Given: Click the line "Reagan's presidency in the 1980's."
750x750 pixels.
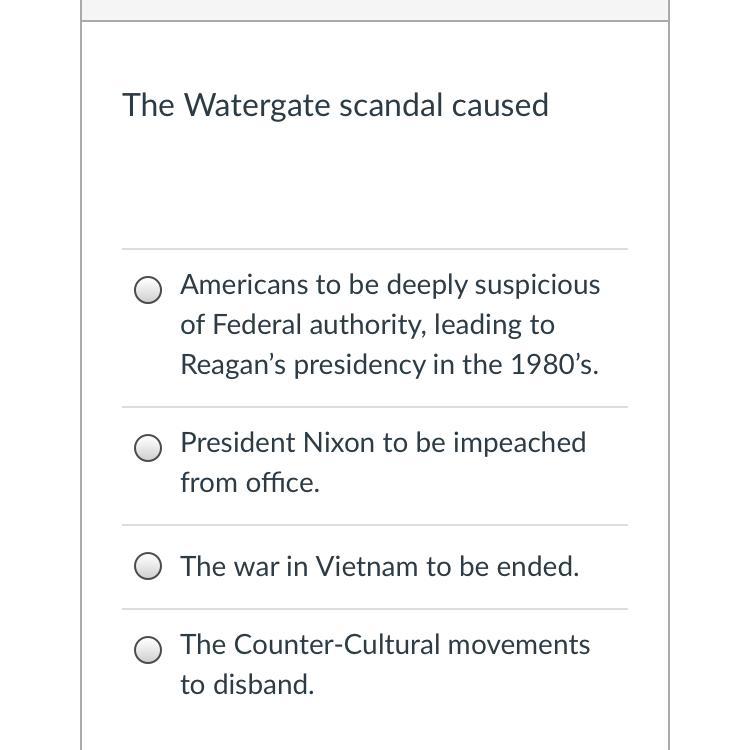Looking at the screenshot, I should click(389, 365).
